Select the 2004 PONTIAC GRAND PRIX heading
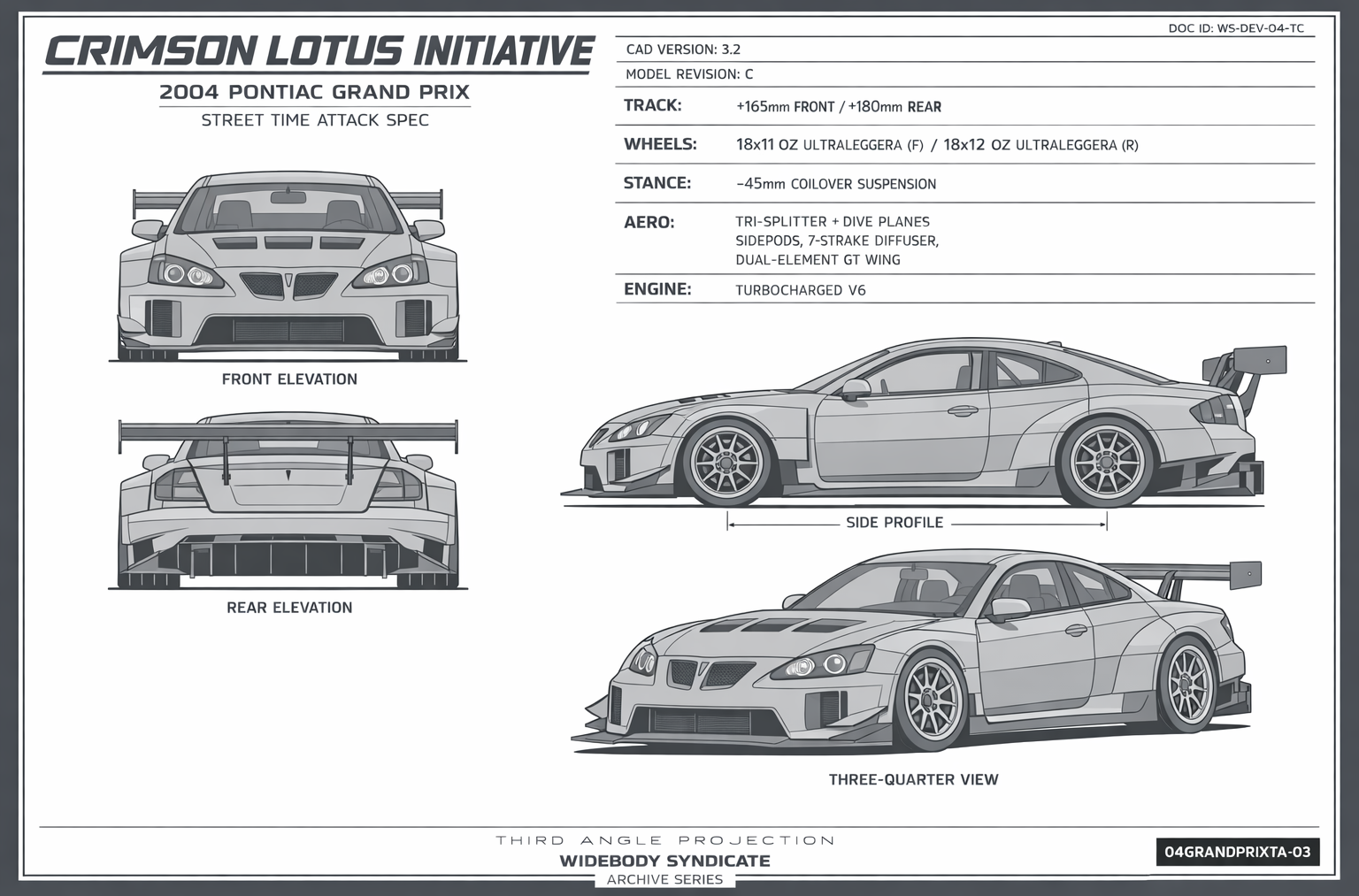Image resolution: width=1359 pixels, height=896 pixels. [x=315, y=92]
